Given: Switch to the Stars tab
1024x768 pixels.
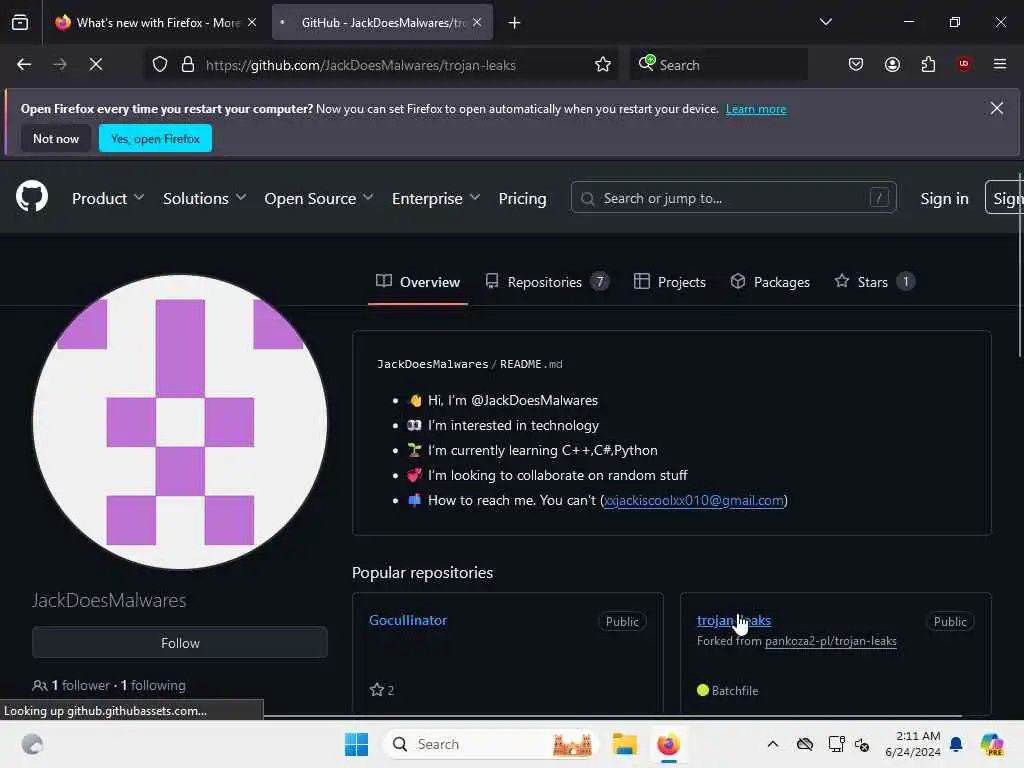Looking at the screenshot, I should pos(874,282).
